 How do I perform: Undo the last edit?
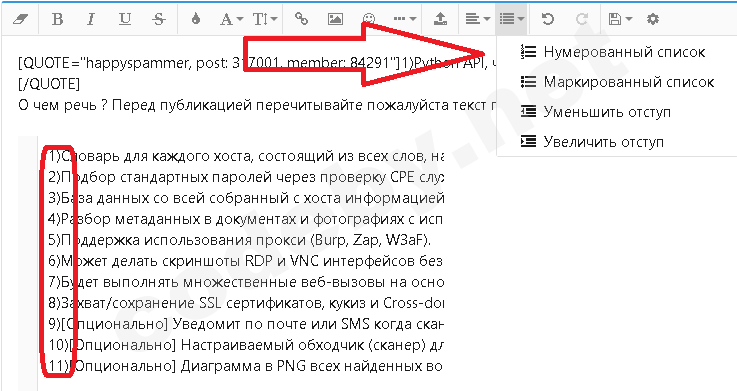[548, 19]
